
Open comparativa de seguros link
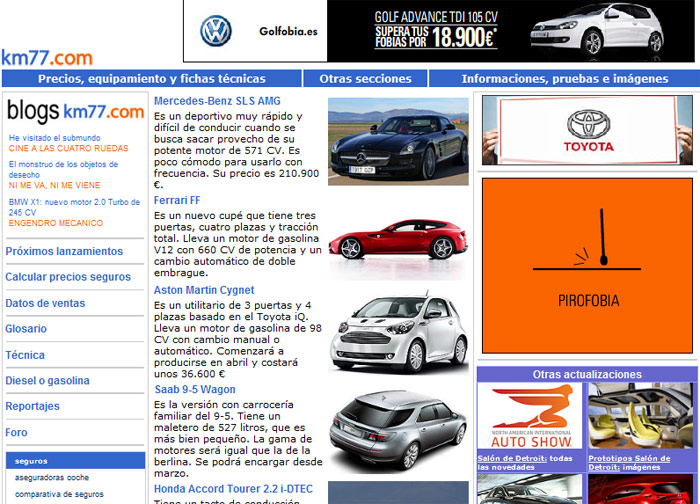click(x=59, y=494)
